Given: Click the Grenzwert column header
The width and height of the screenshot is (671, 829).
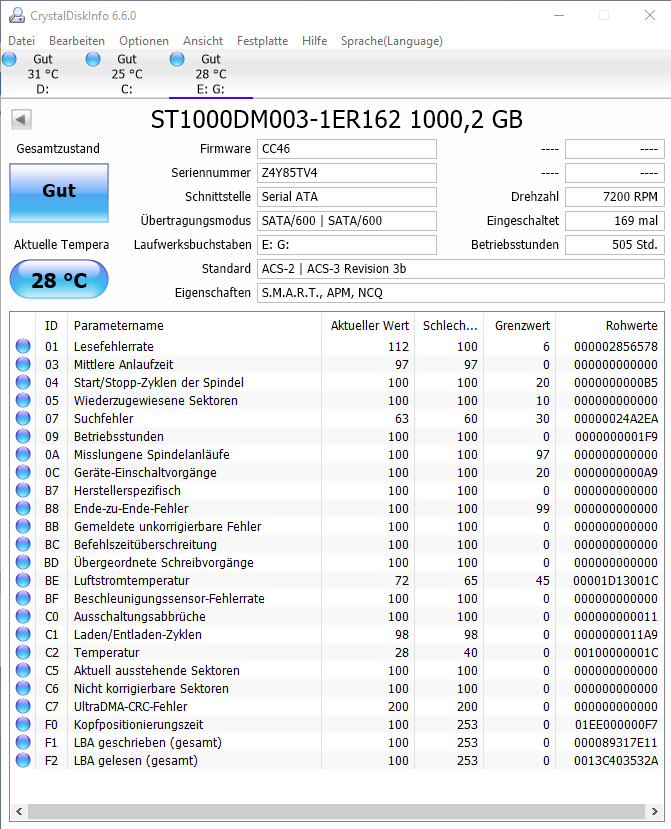Looking at the screenshot, I should (x=521, y=326).
